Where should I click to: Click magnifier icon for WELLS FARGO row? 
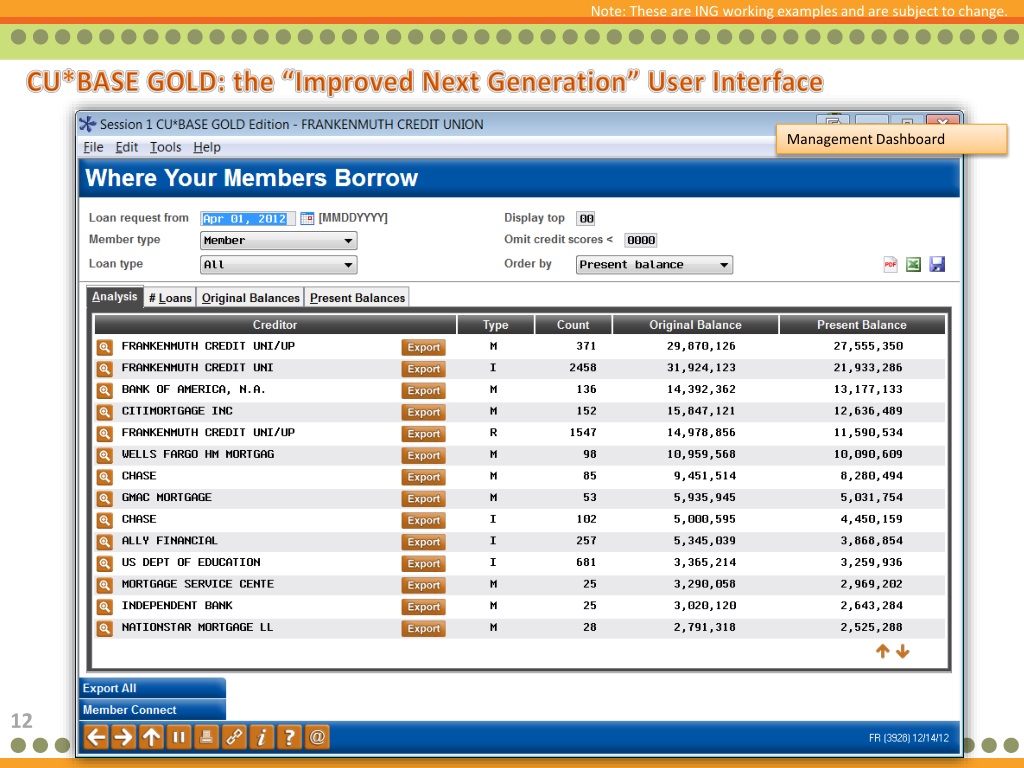coord(104,455)
